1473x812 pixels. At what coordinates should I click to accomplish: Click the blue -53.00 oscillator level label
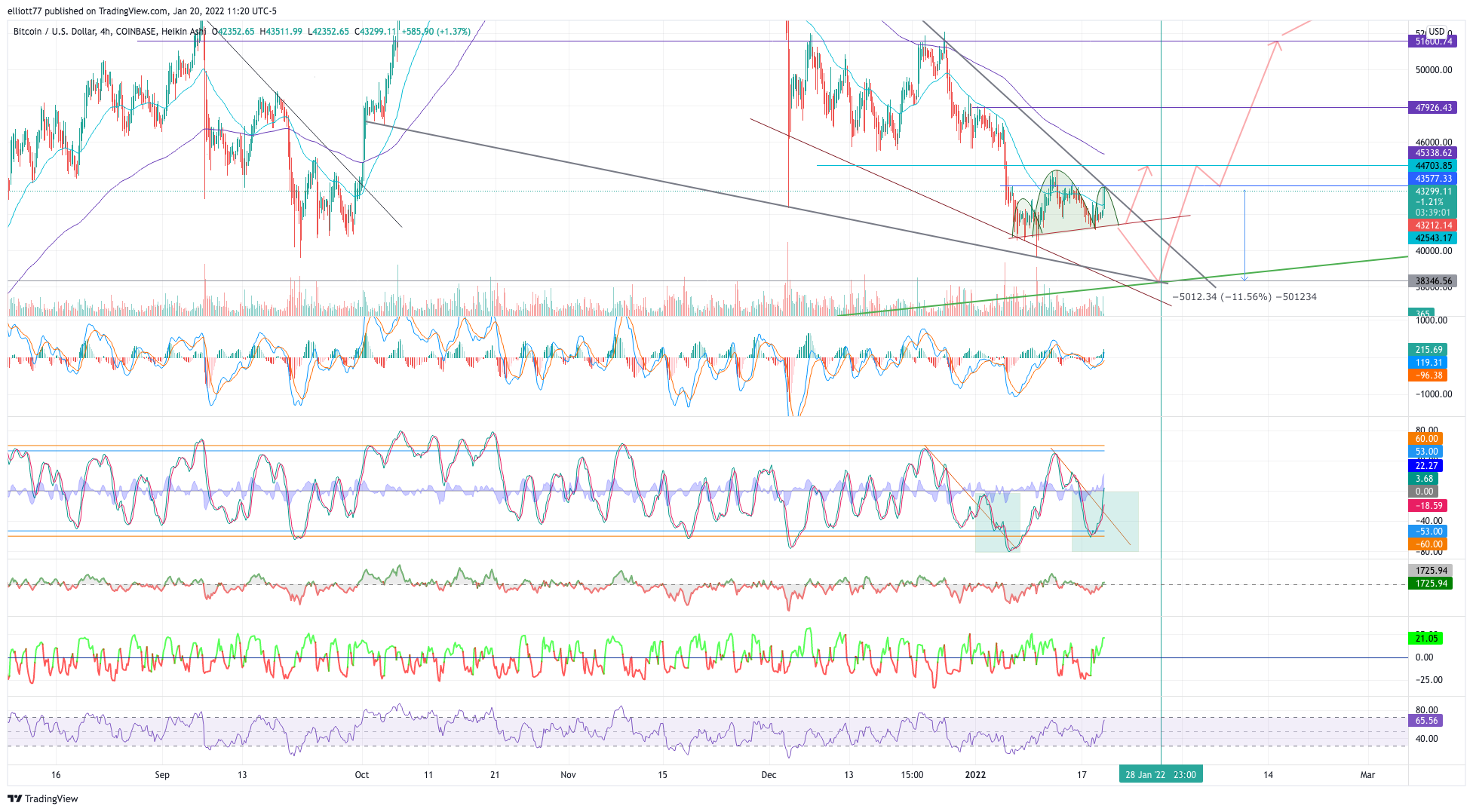pyautogui.click(x=1428, y=532)
